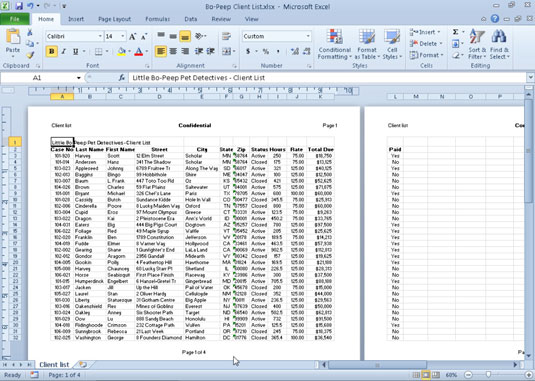Open Cell Styles gallery
Screen dimensions: 535x381
click(x=392, y=44)
